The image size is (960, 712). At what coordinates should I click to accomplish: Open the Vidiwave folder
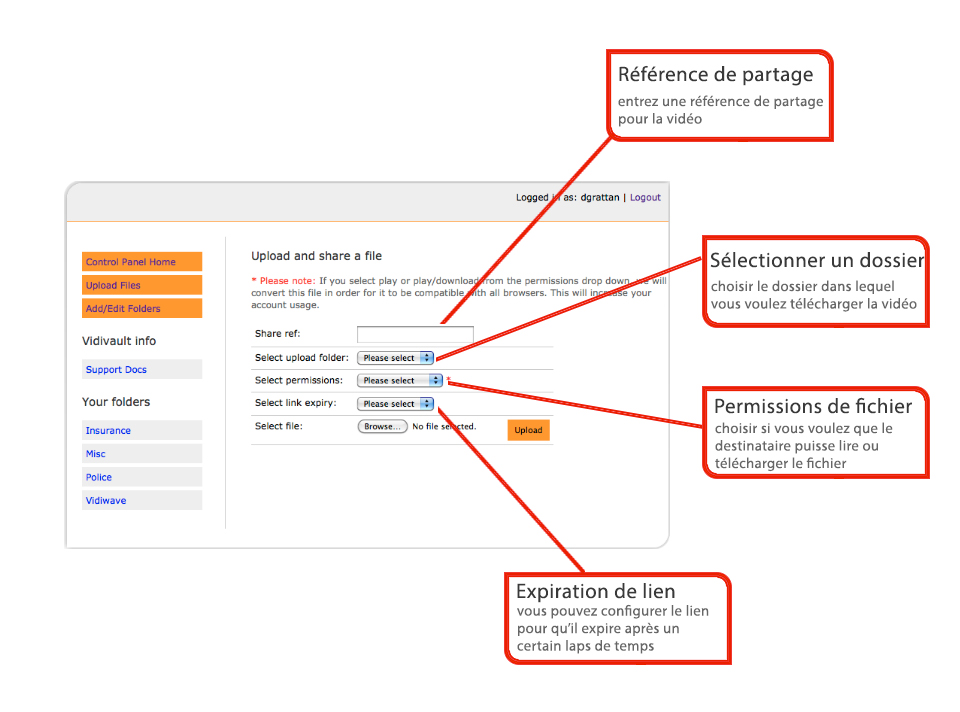tap(106, 501)
